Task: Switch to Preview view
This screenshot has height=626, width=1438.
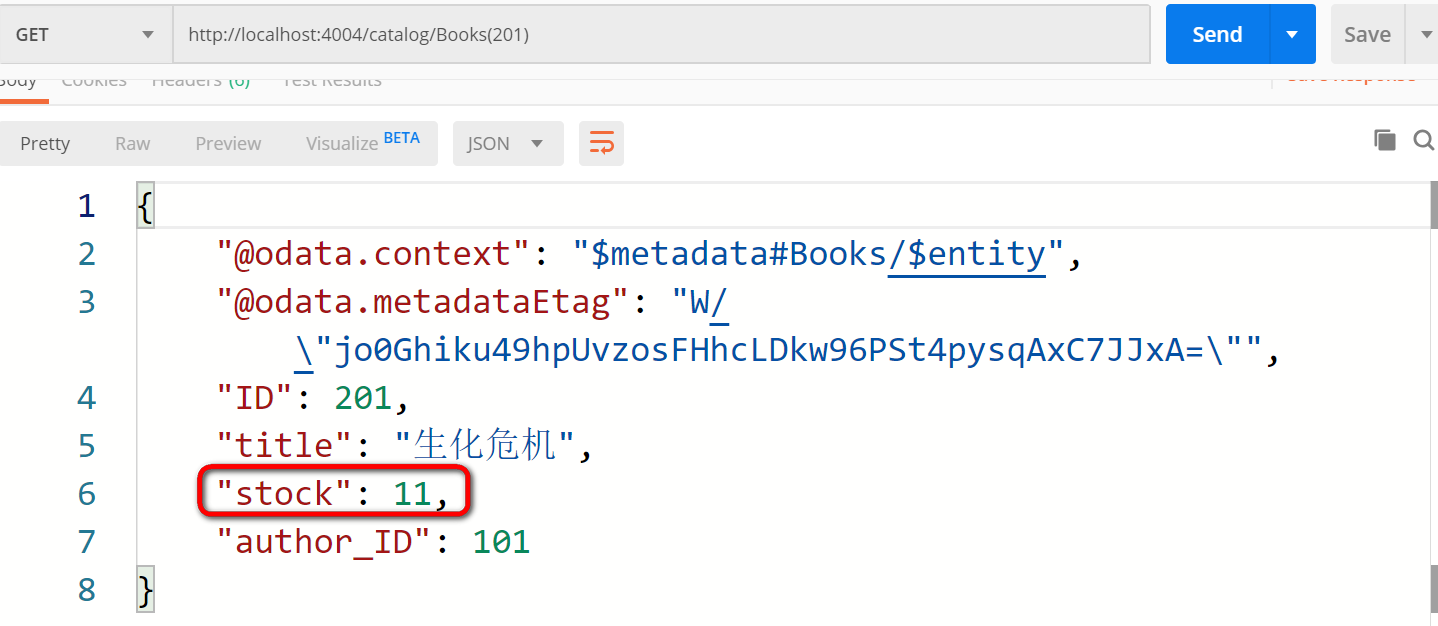Action: (228, 143)
